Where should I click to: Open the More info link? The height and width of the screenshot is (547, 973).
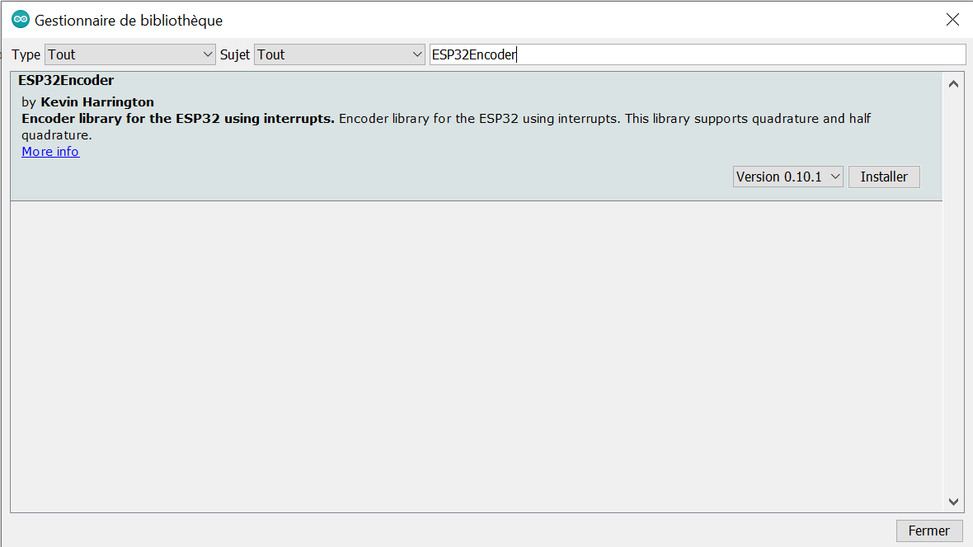click(50, 152)
